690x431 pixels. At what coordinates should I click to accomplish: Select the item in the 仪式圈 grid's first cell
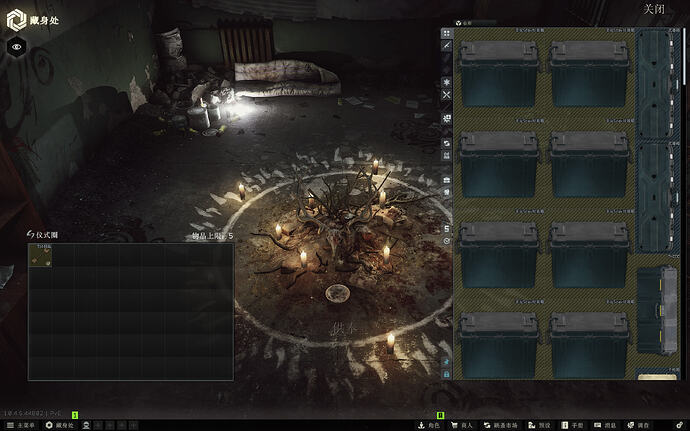tap(40, 255)
